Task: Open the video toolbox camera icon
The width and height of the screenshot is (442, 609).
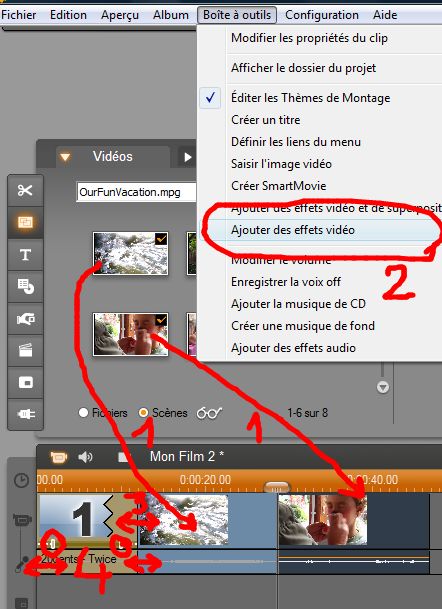Action: pos(58,457)
